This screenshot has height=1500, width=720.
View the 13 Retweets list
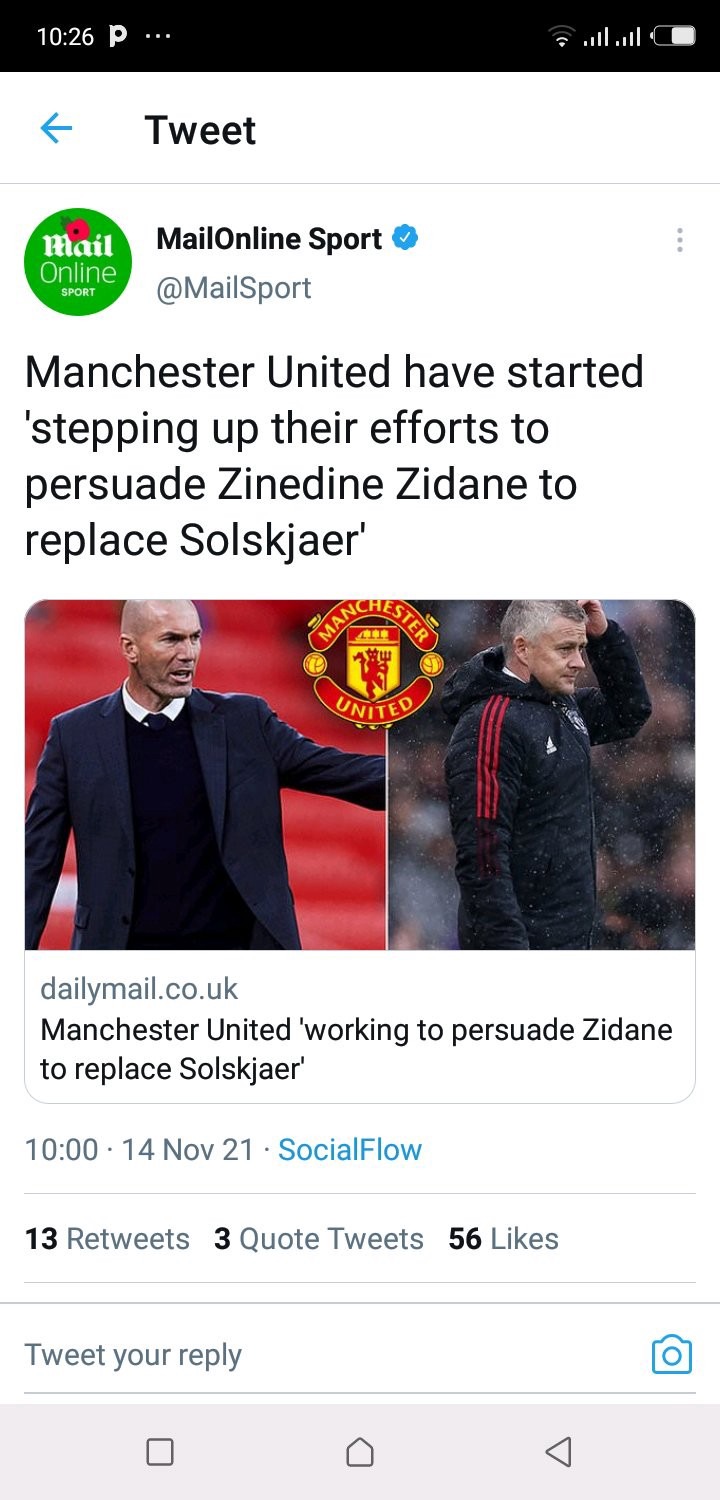click(107, 1239)
